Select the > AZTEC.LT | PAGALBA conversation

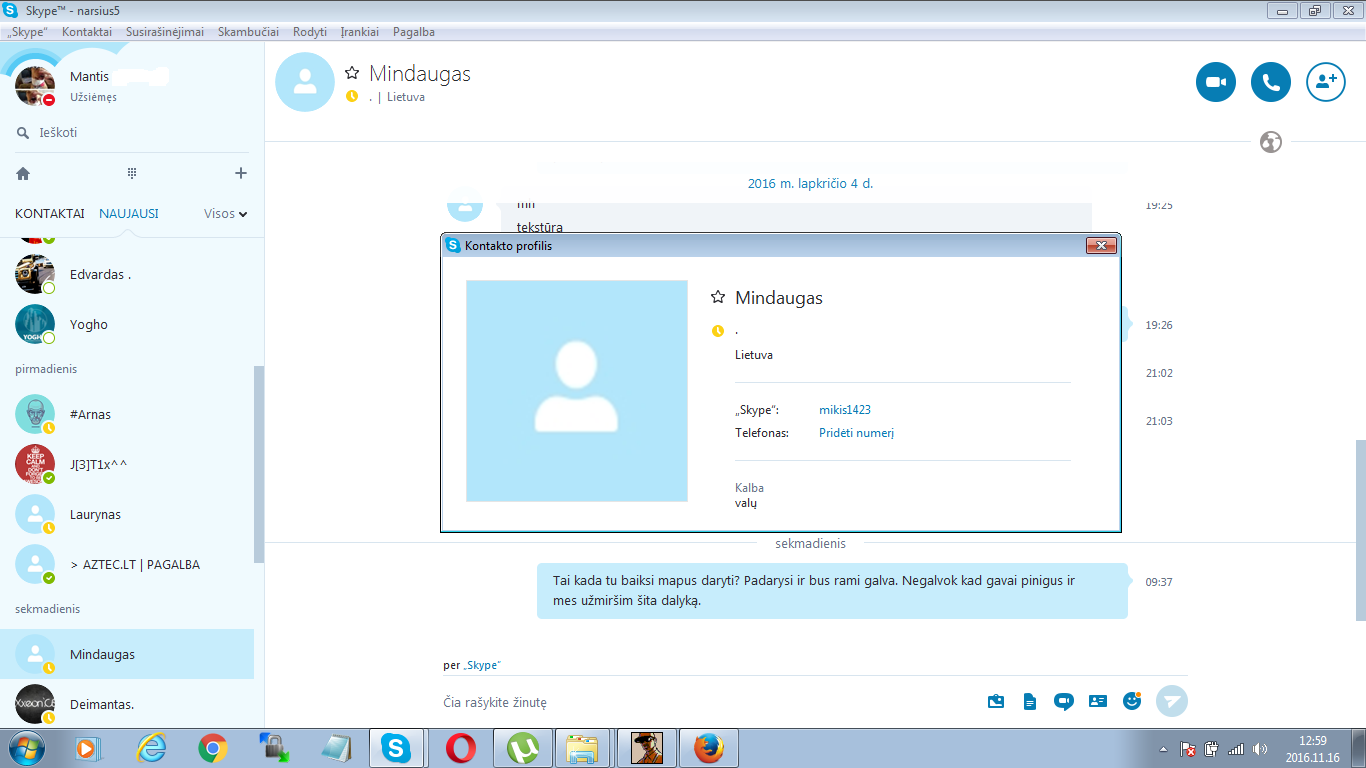pyautogui.click(x=127, y=564)
